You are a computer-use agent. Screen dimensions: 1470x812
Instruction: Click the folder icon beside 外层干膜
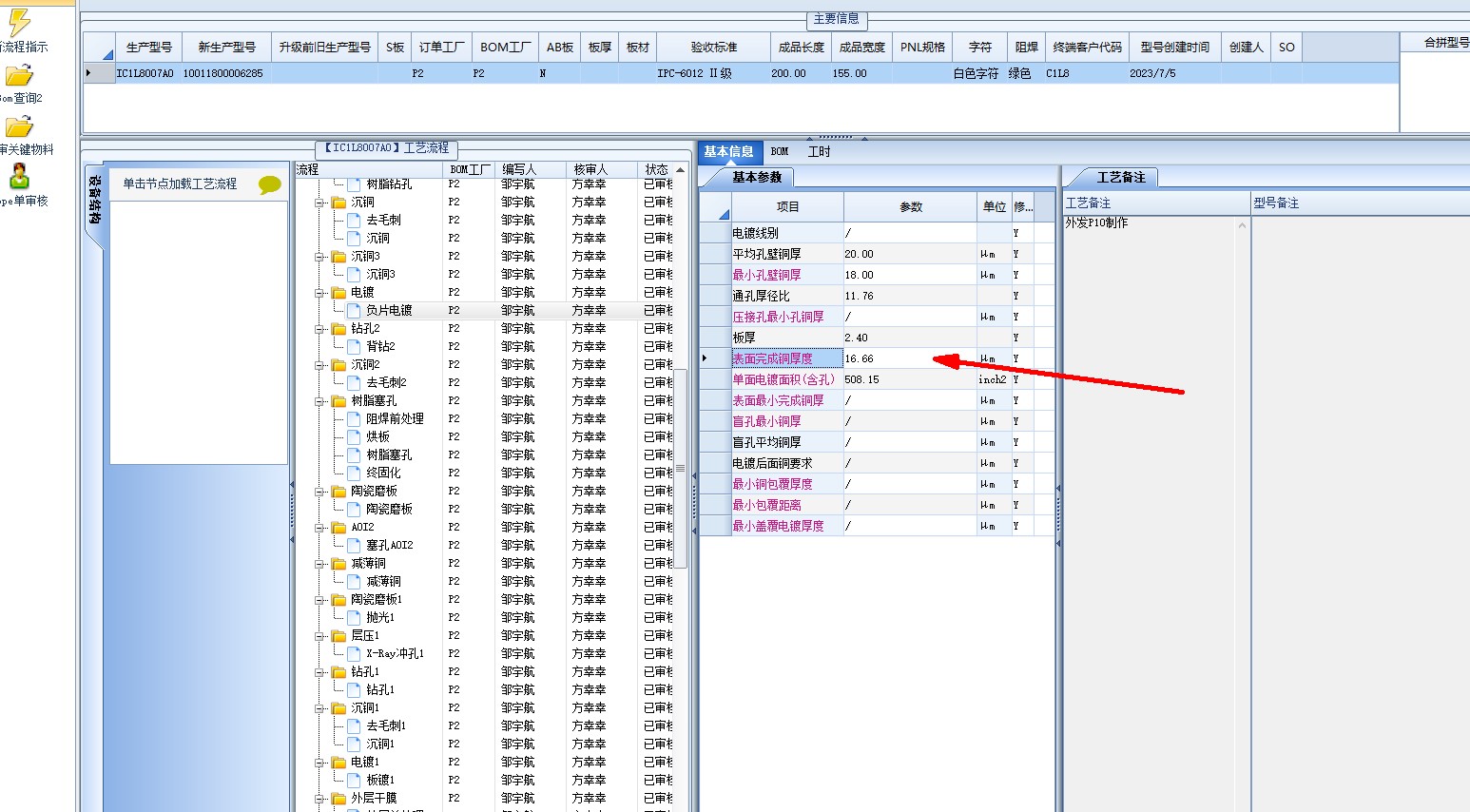tap(338, 799)
